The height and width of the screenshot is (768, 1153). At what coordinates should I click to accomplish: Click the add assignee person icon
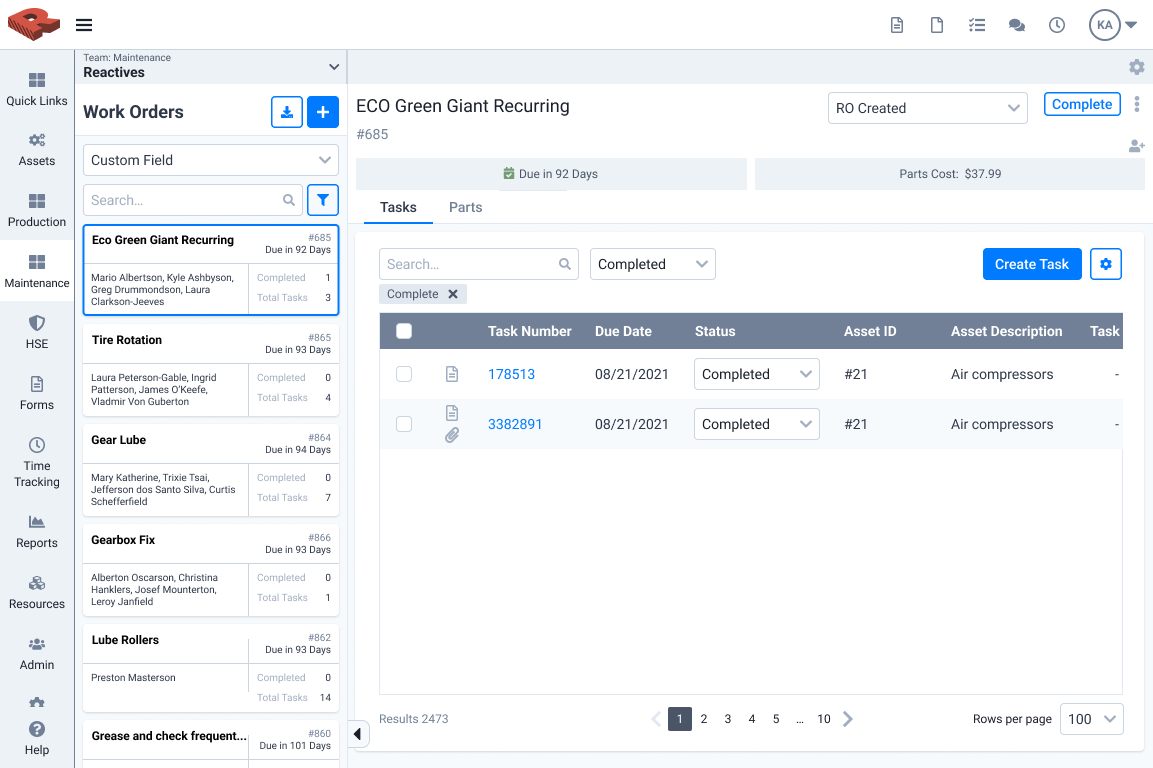1136,146
